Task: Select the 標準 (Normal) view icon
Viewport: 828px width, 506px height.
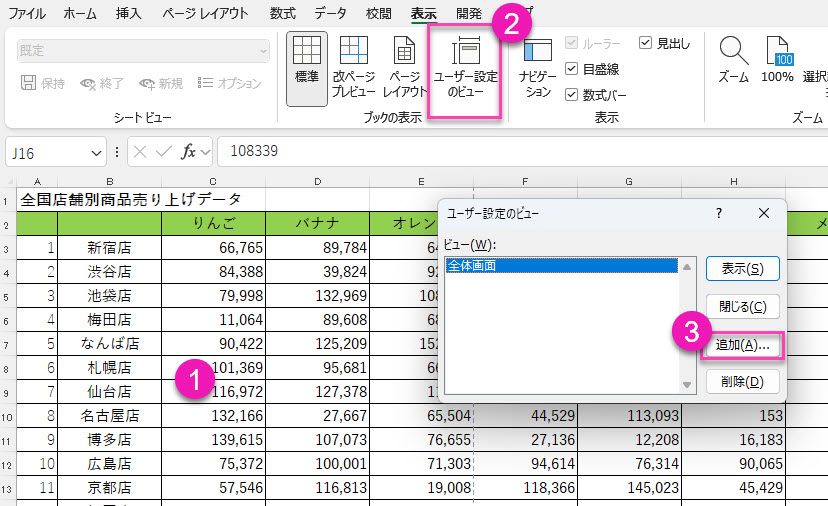Action: click(x=306, y=67)
